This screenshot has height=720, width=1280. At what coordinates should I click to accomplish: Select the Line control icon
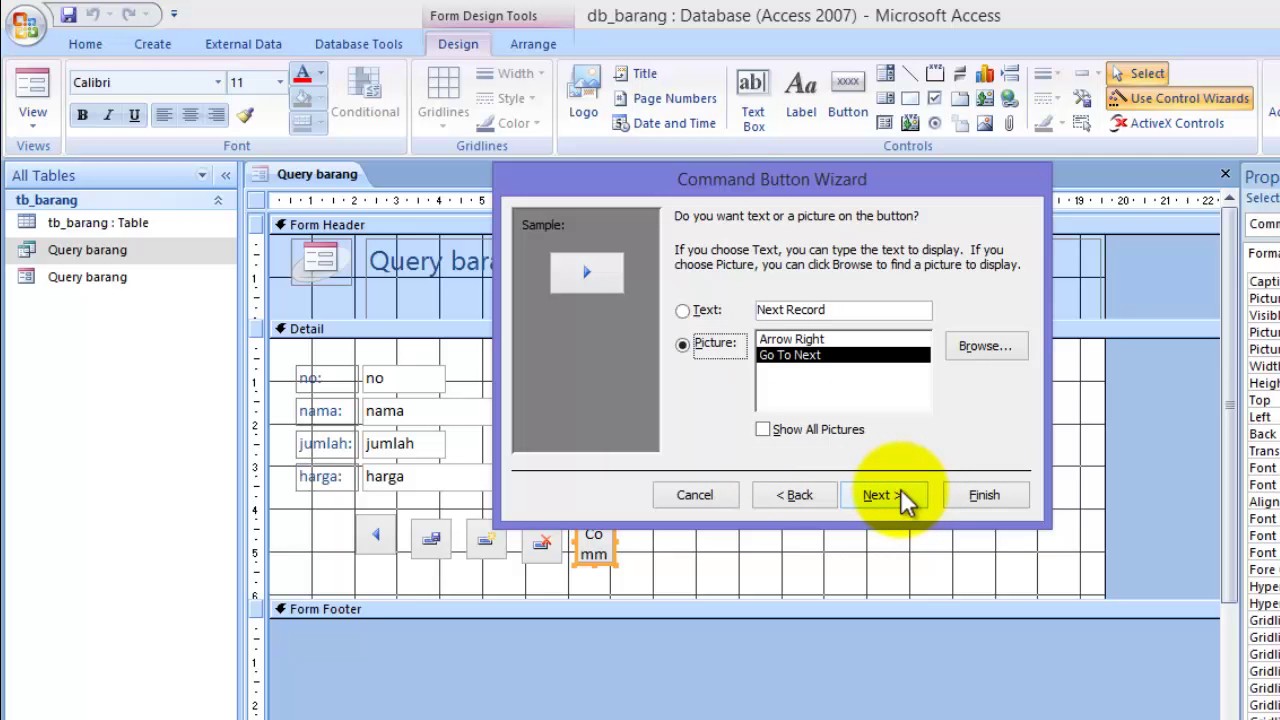pos(910,74)
